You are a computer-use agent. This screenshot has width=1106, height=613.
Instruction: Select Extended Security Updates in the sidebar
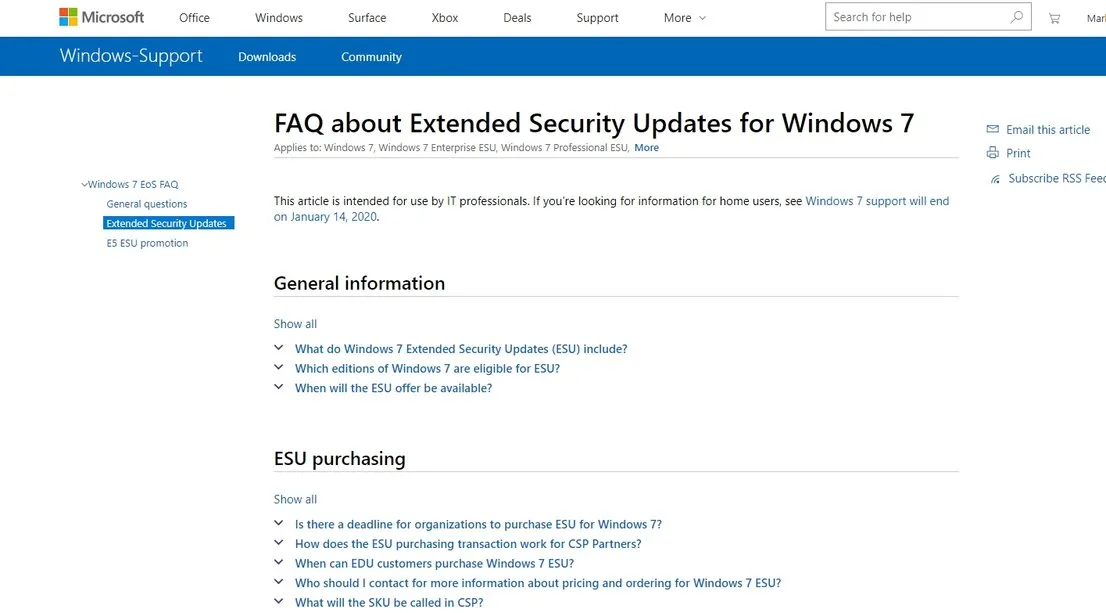click(167, 223)
